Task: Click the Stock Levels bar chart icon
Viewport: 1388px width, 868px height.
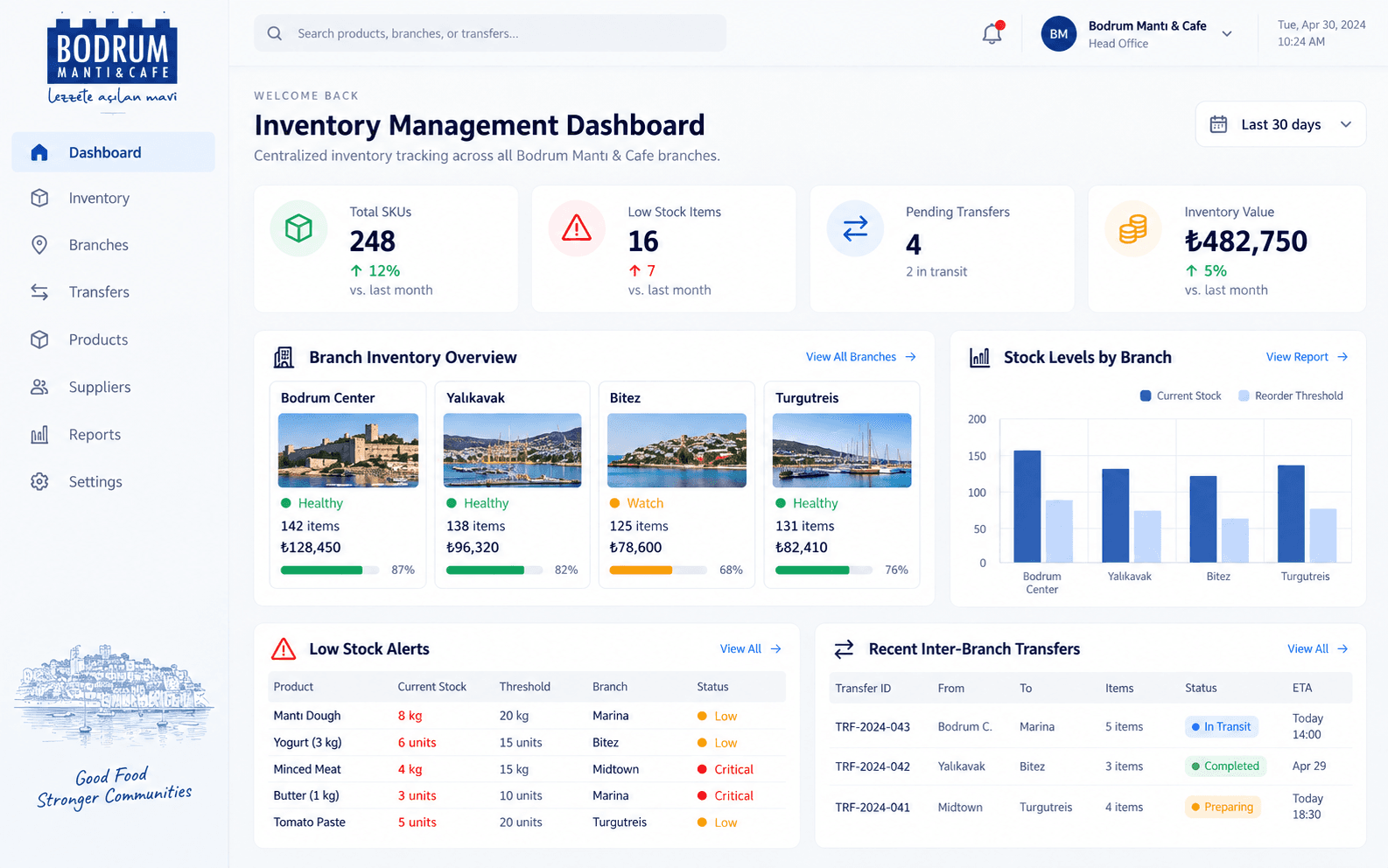Action: coord(979,357)
